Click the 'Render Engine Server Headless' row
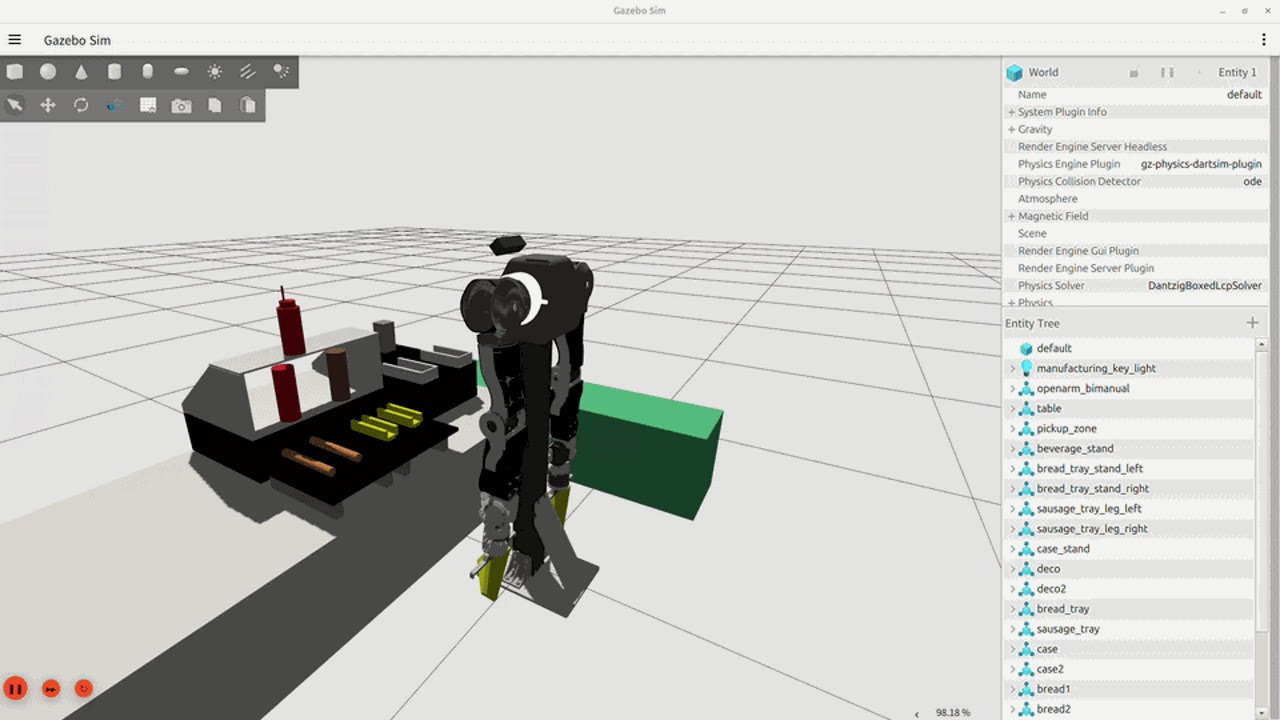Image resolution: width=1280 pixels, height=720 pixels. 1136,146
